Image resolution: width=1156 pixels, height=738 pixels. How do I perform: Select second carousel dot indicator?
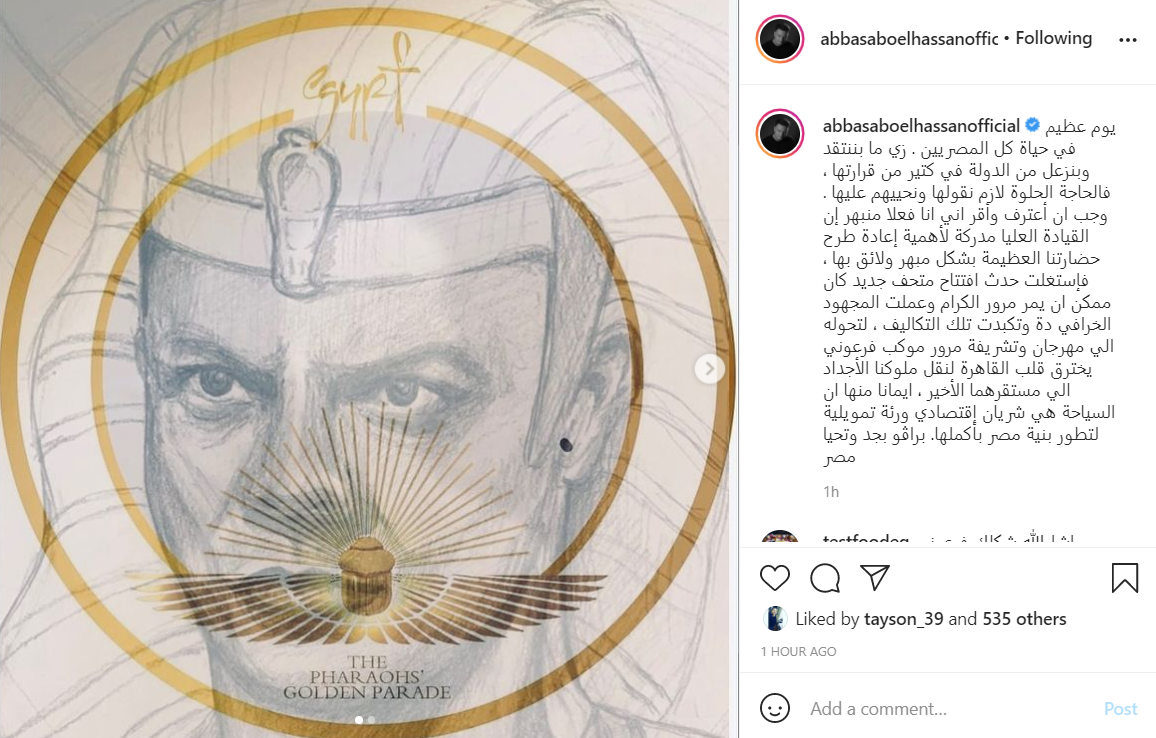(x=372, y=720)
